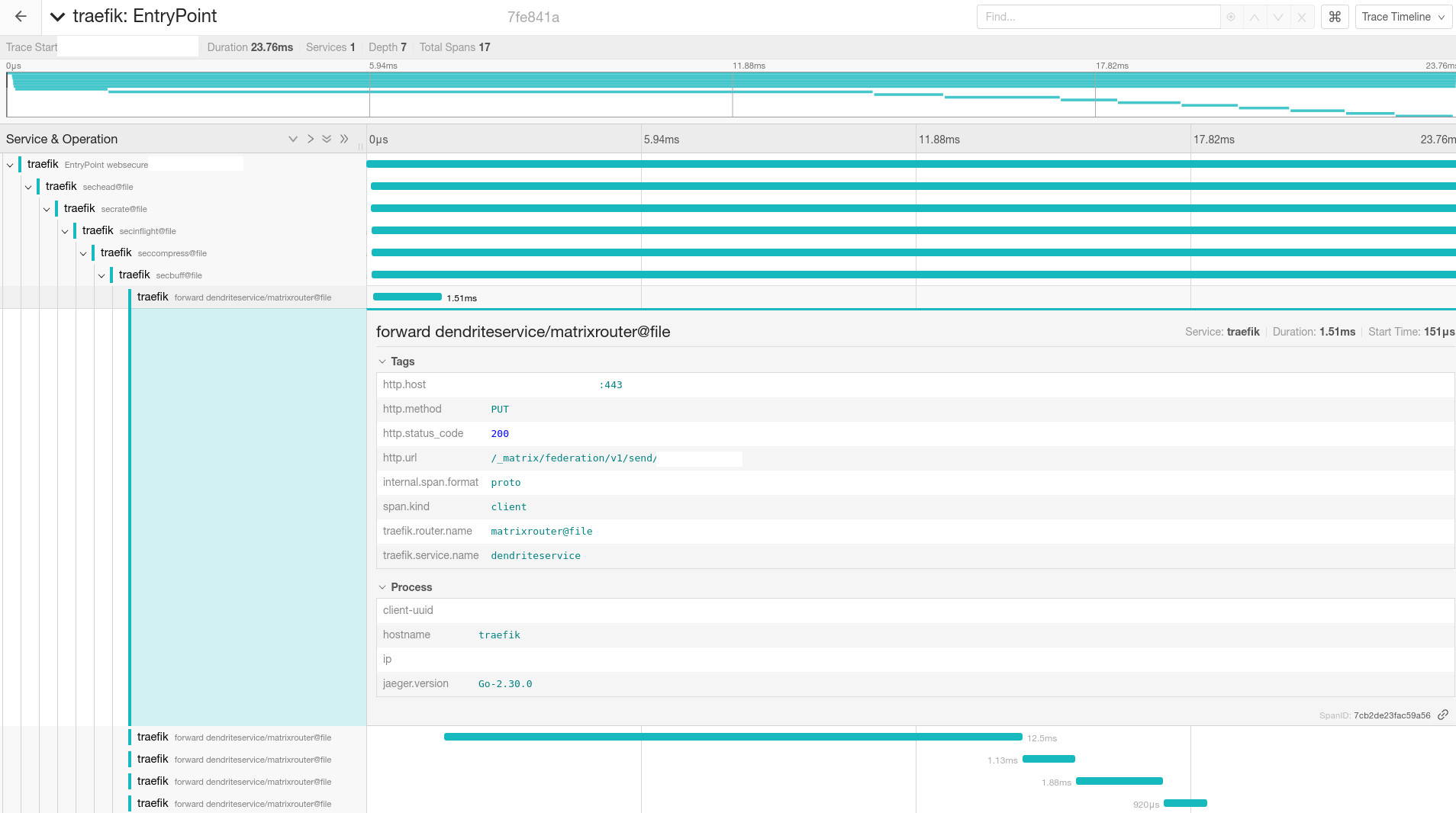Collapse the secbuff@file span row
The width and height of the screenshot is (1456, 813).
(x=101, y=275)
